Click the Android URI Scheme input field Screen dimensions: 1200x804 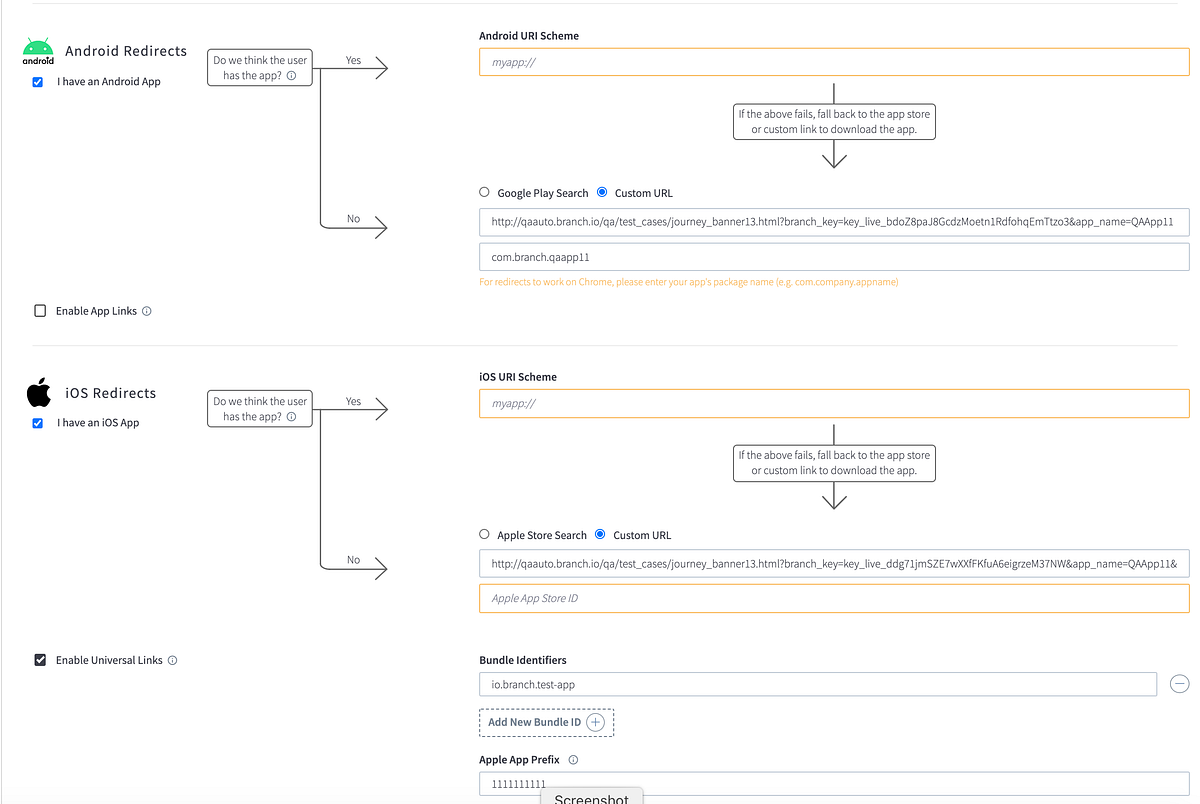(x=833, y=61)
